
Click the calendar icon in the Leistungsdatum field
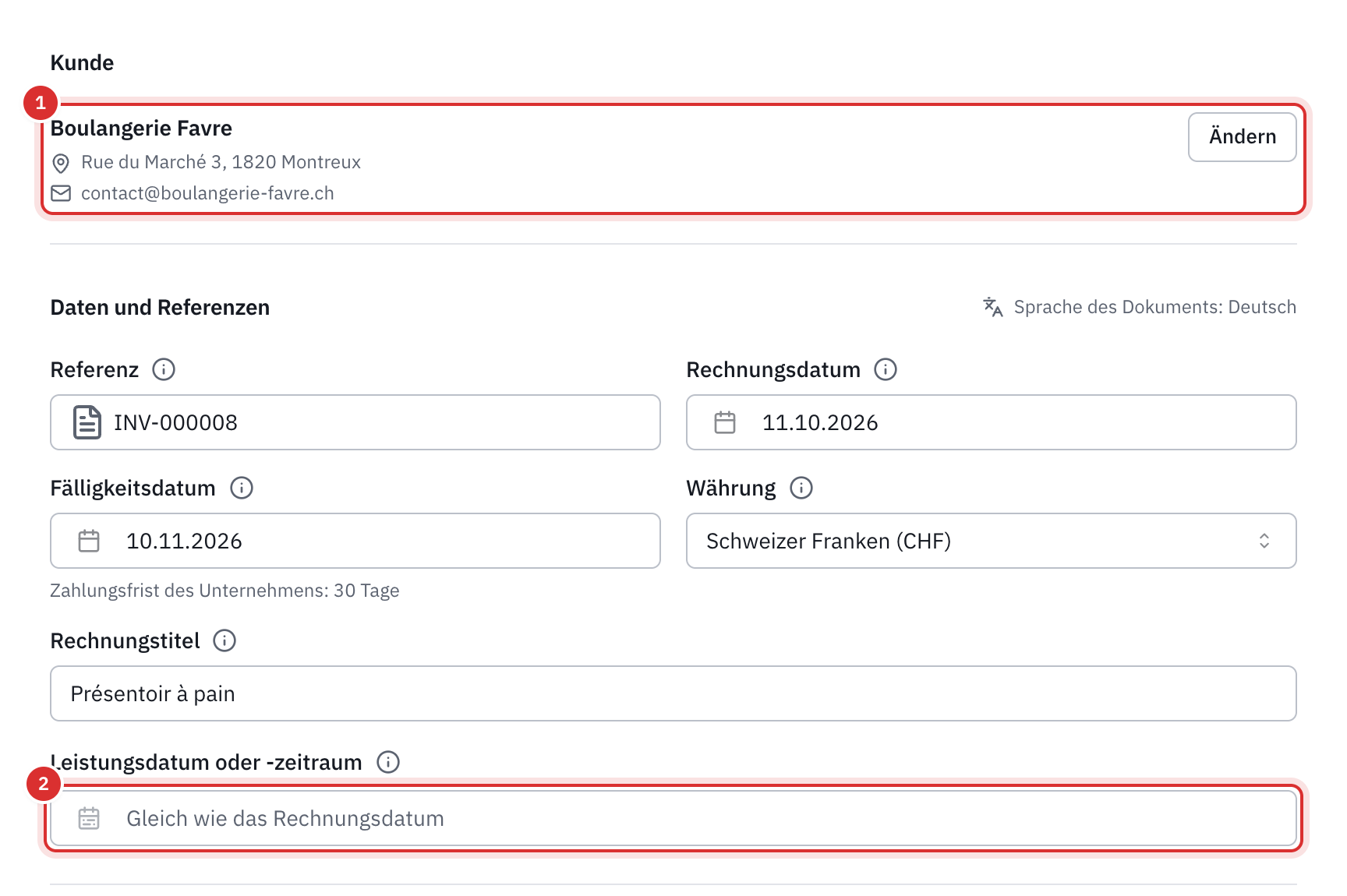[89, 818]
